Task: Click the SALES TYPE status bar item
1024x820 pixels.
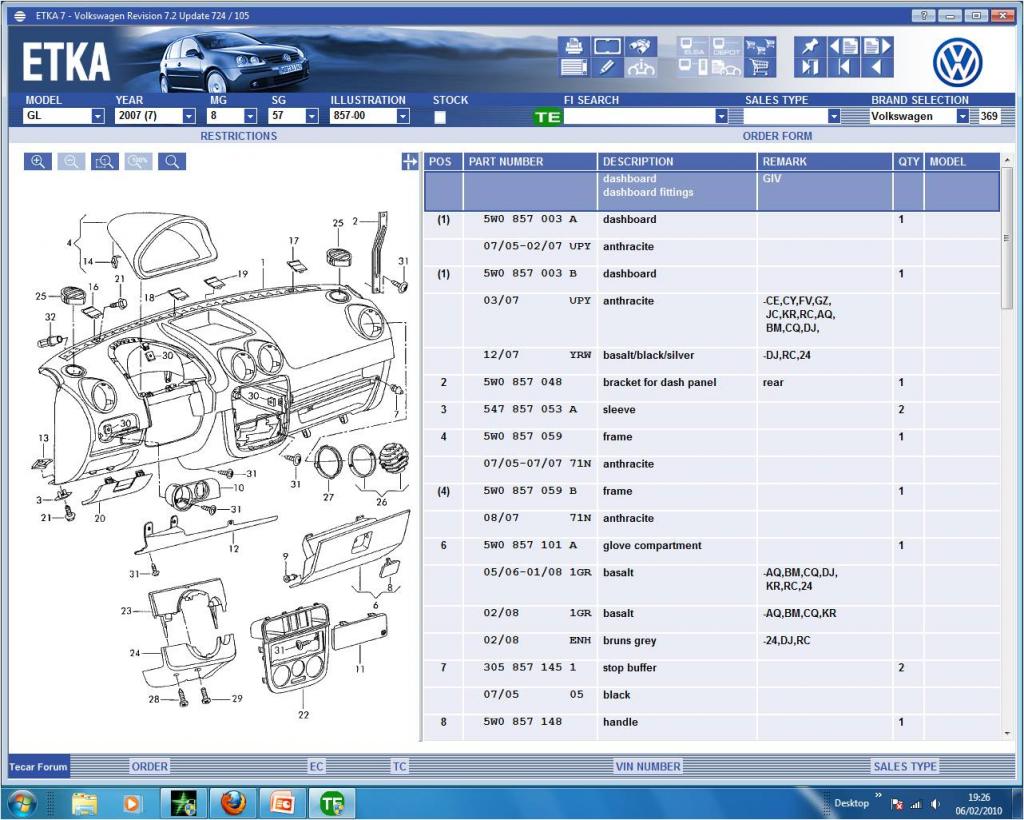Action: pyautogui.click(x=905, y=766)
